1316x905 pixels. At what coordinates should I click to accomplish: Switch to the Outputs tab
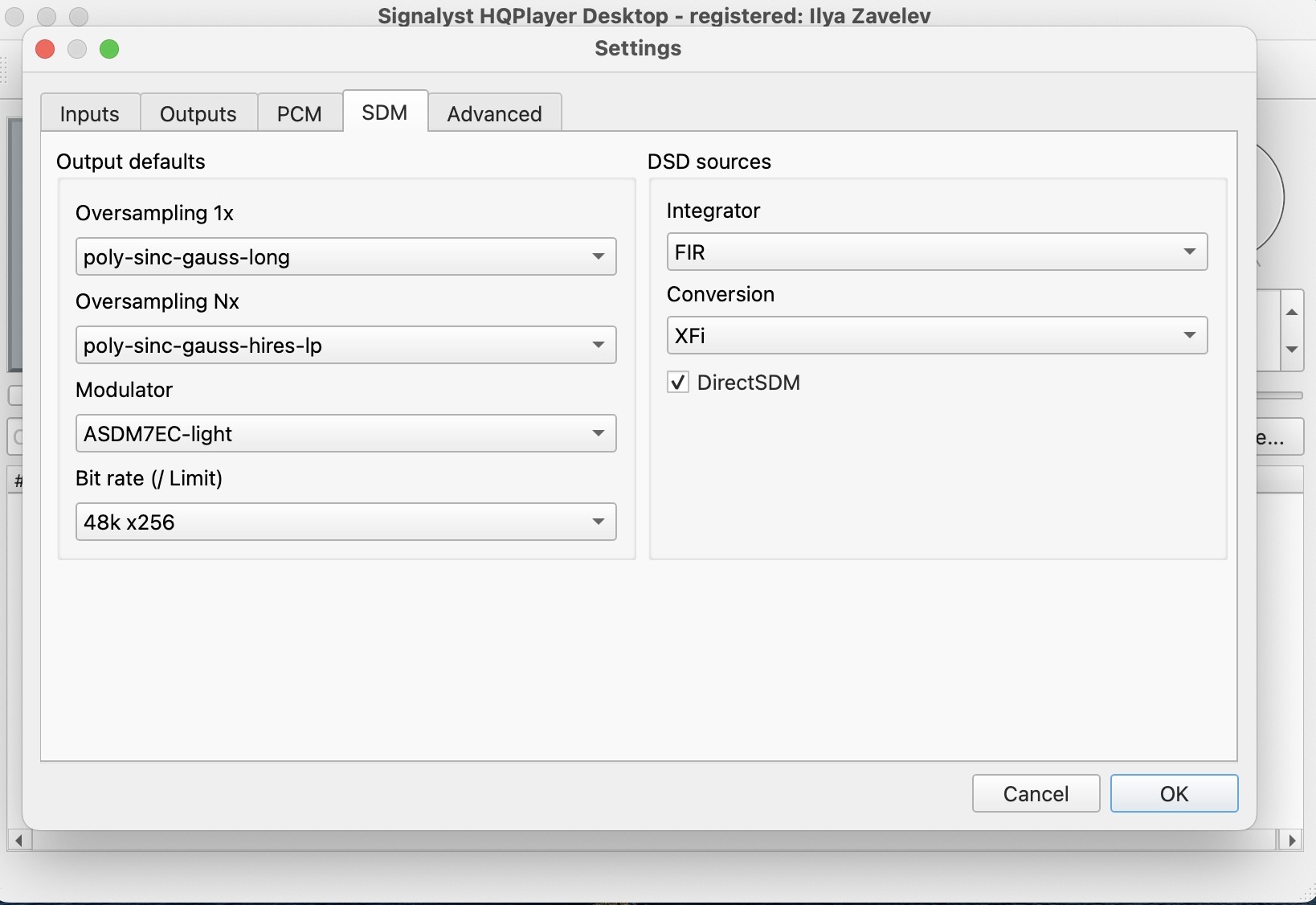[x=198, y=113]
